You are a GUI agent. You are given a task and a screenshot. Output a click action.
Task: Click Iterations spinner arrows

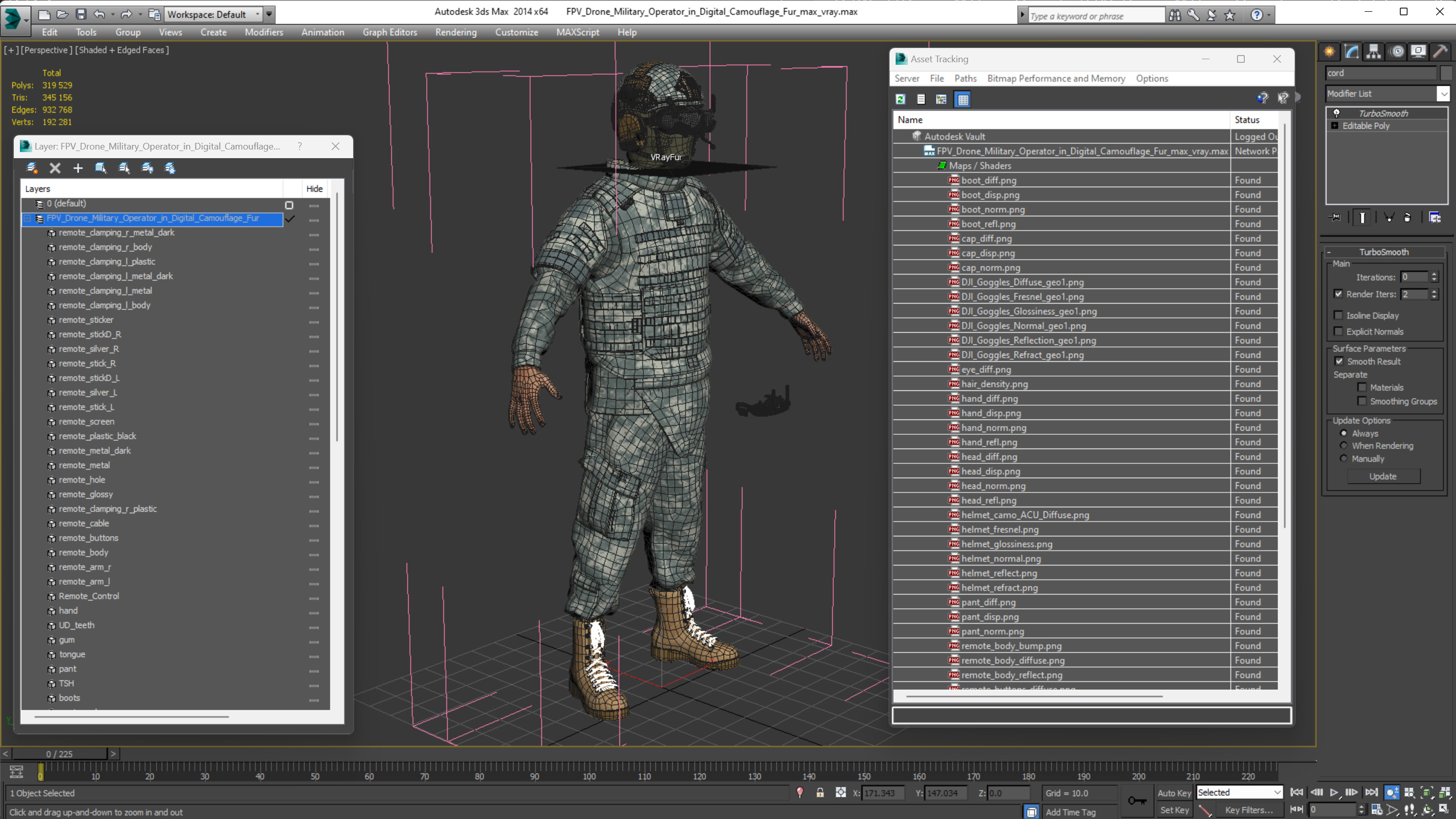click(1434, 277)
